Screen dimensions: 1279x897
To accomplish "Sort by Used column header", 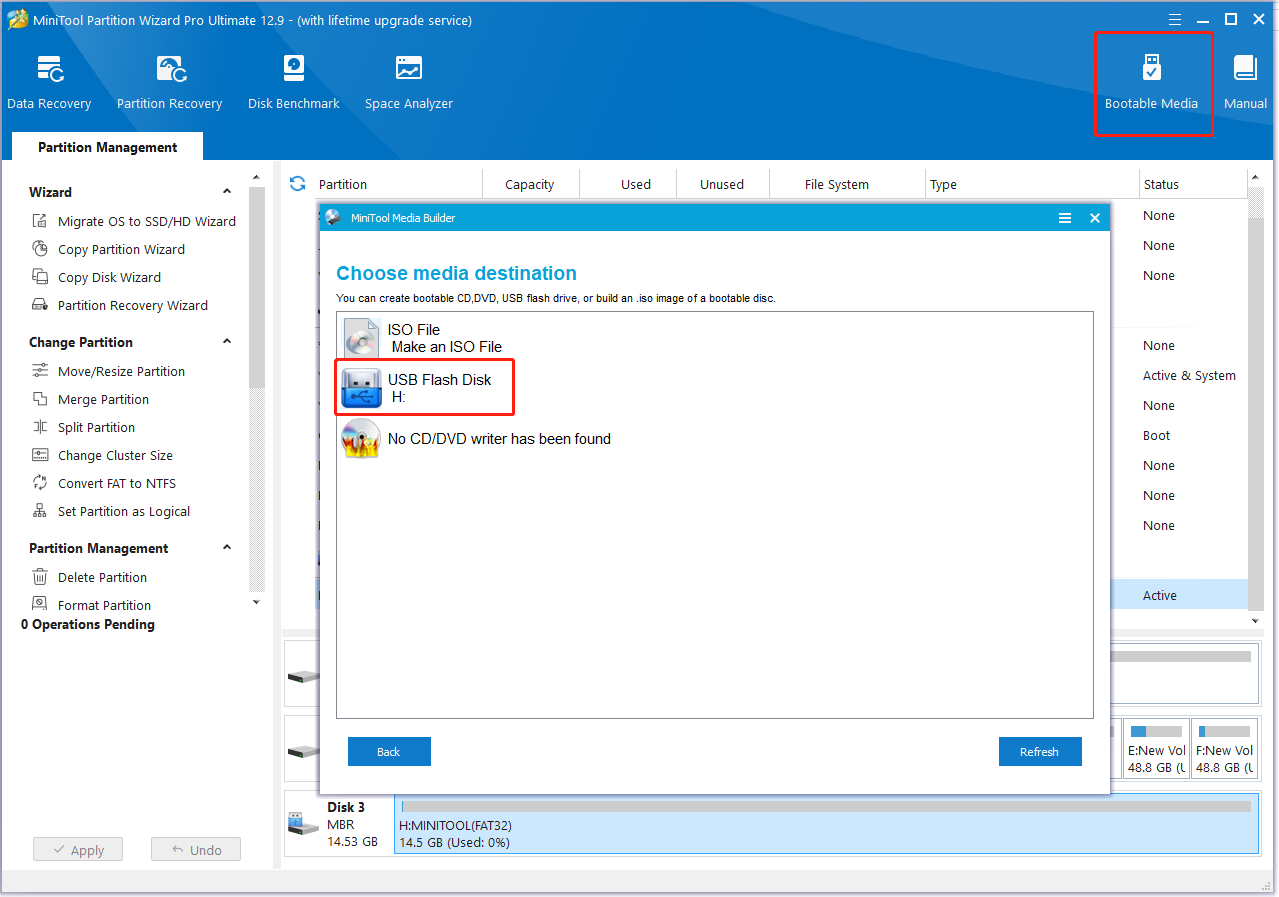I will tap(636, 184).
